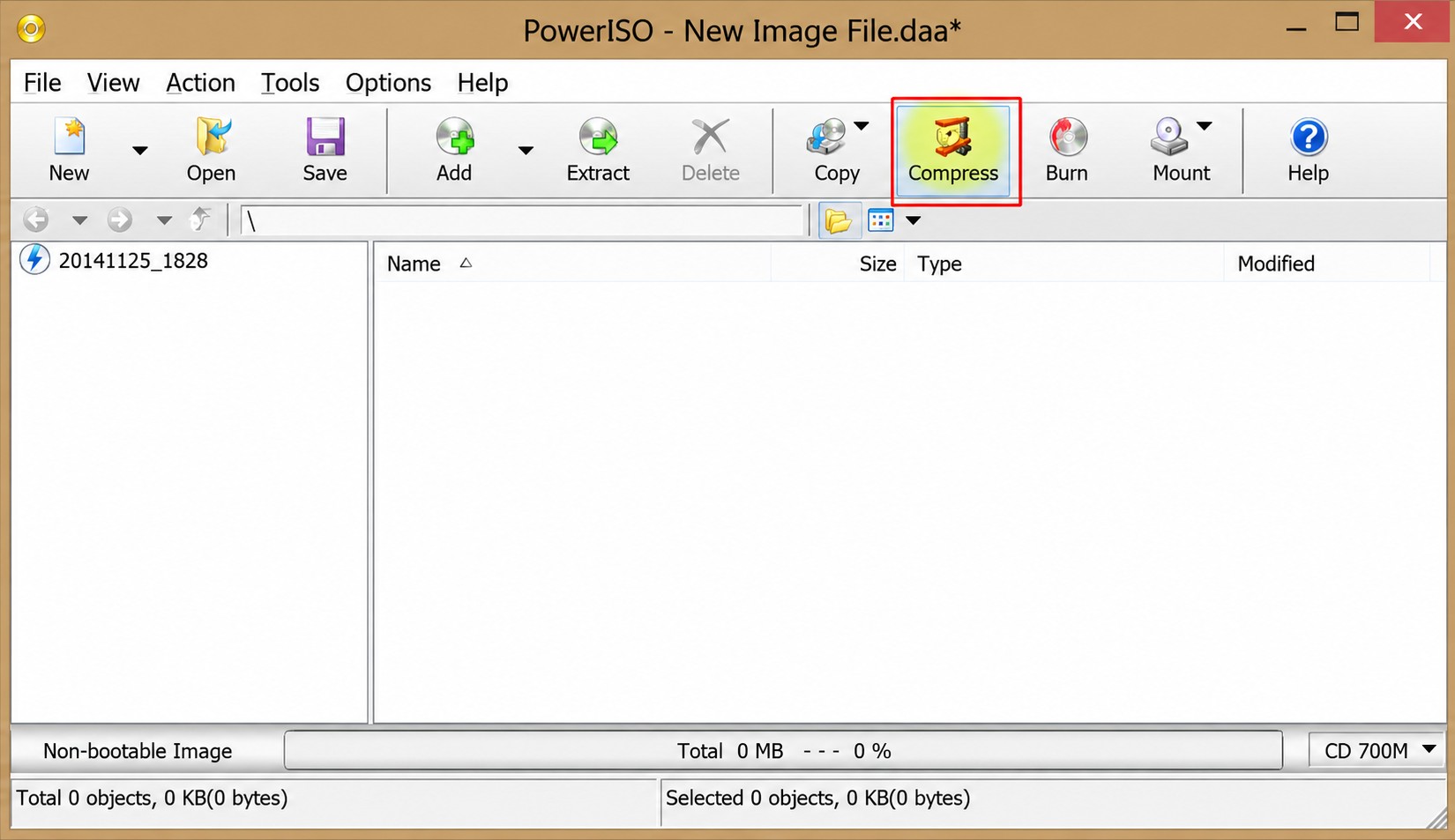The image size is (1455, 840).
Task: Expand the dropdown arrow beside Add
Action: coord(526,150)
